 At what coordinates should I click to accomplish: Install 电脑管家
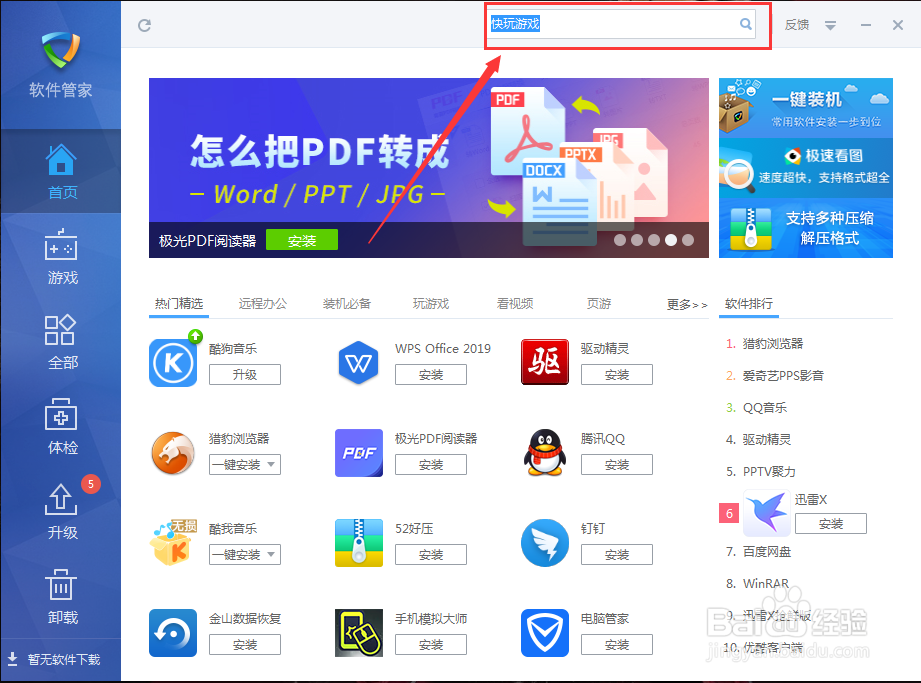617,644
